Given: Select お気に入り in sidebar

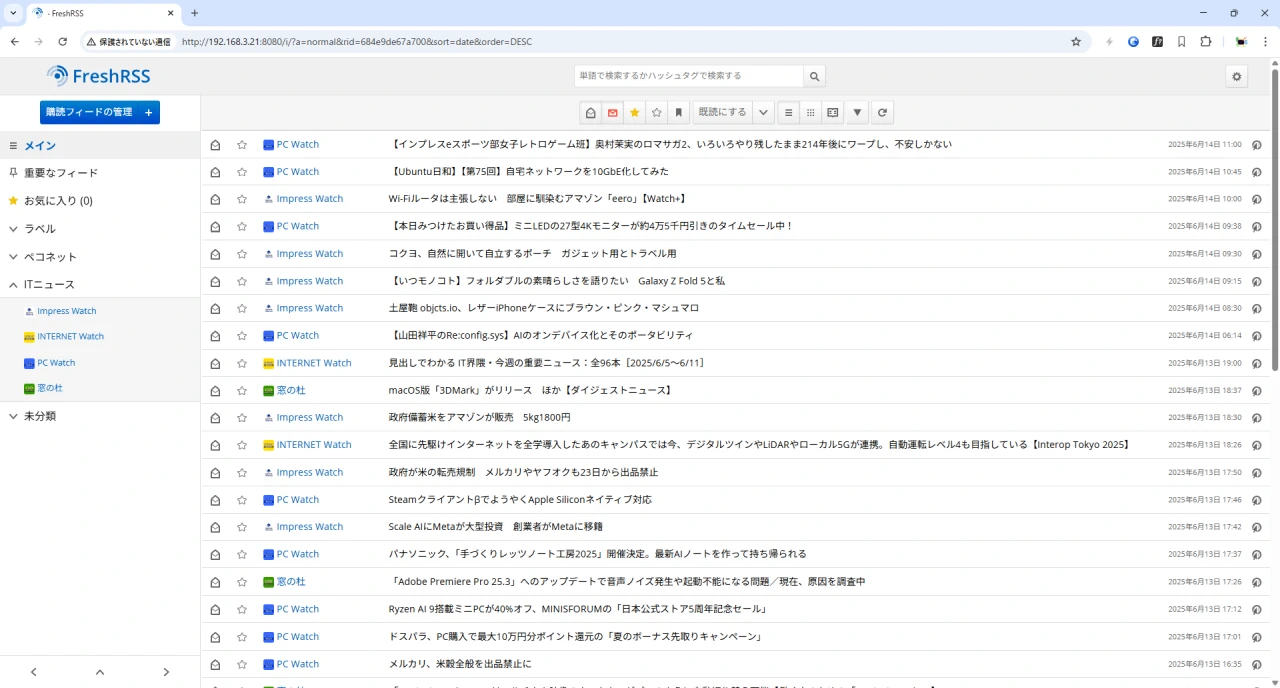Looking at the screenshot, I should tap(58, 201).
